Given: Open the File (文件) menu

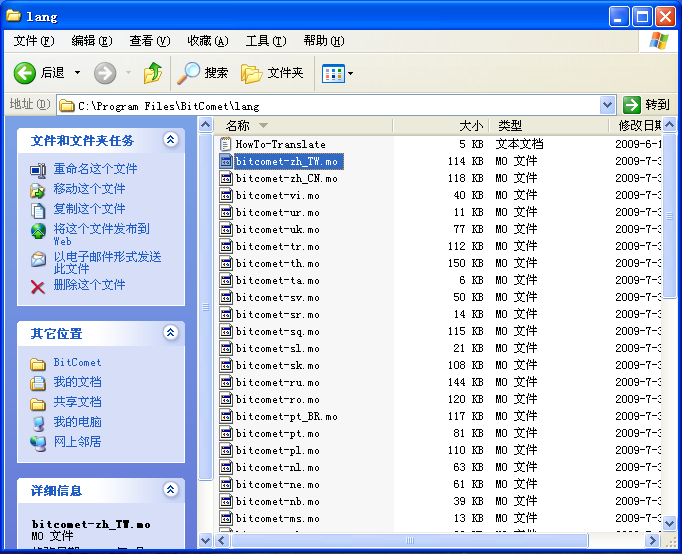Looking at the screenshot, I should tap(34, 41).
